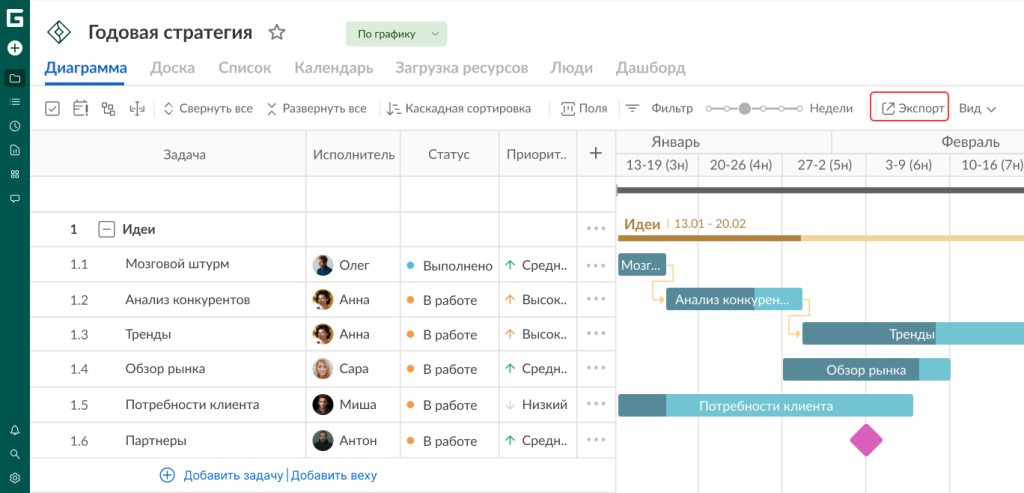Open the Поля columns button

584,109
